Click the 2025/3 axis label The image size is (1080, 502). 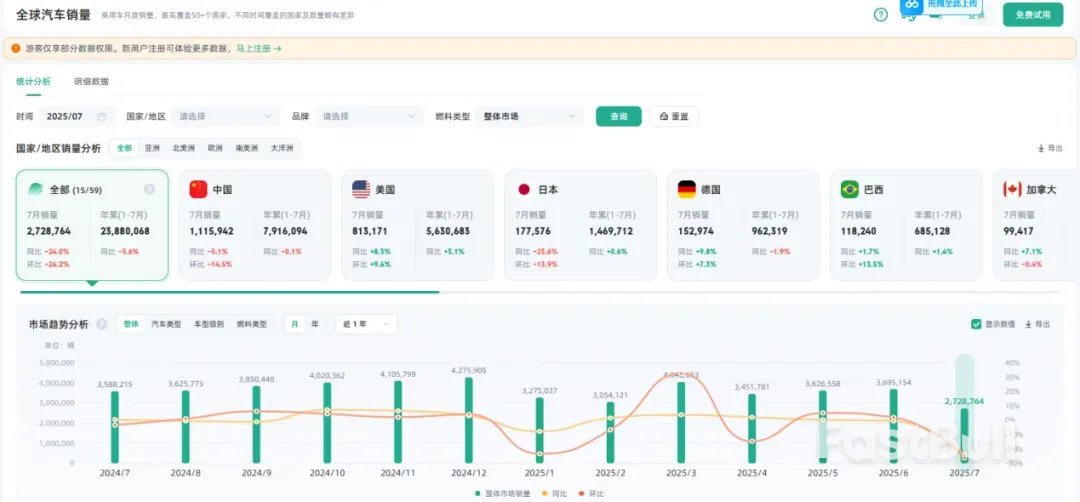coord(681,474)
